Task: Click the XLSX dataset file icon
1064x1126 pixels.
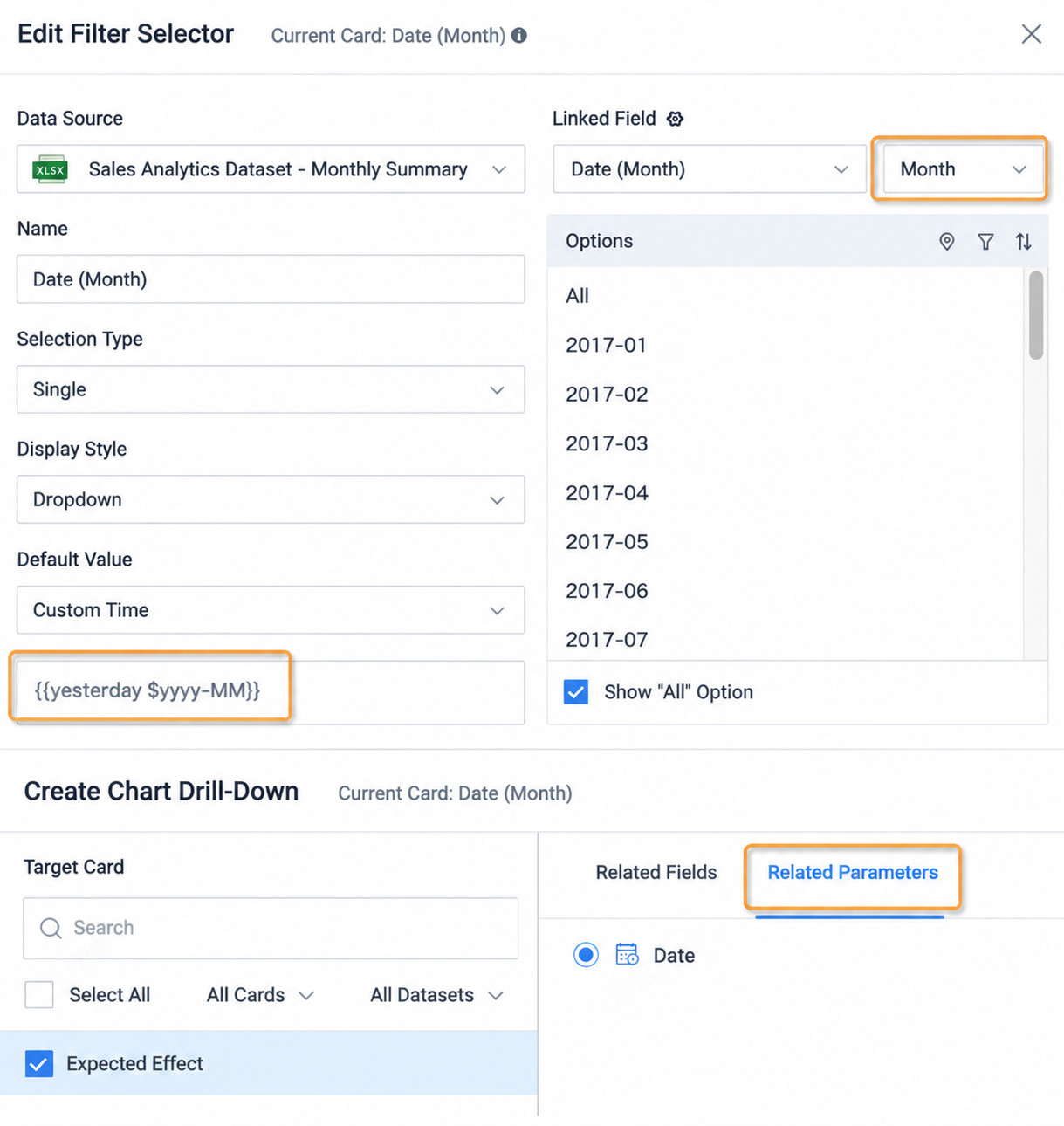Action: point(50,169)
